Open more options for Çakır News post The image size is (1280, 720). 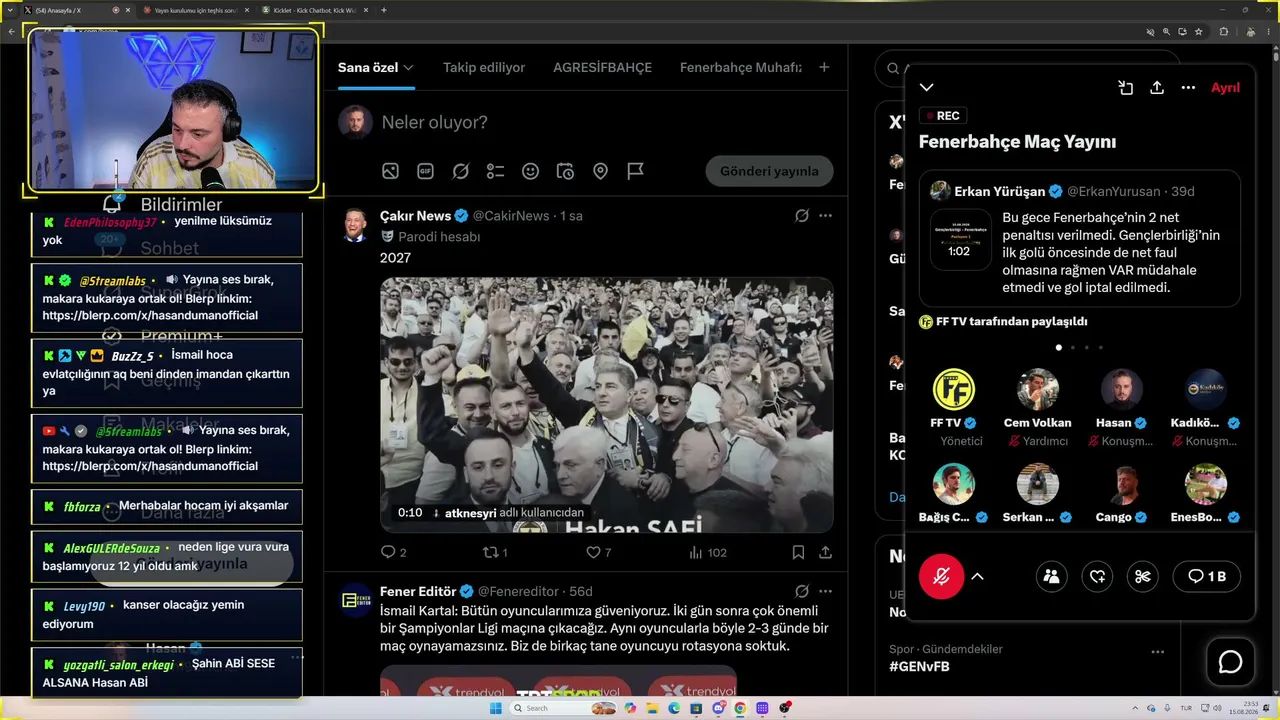click(825, 216)
